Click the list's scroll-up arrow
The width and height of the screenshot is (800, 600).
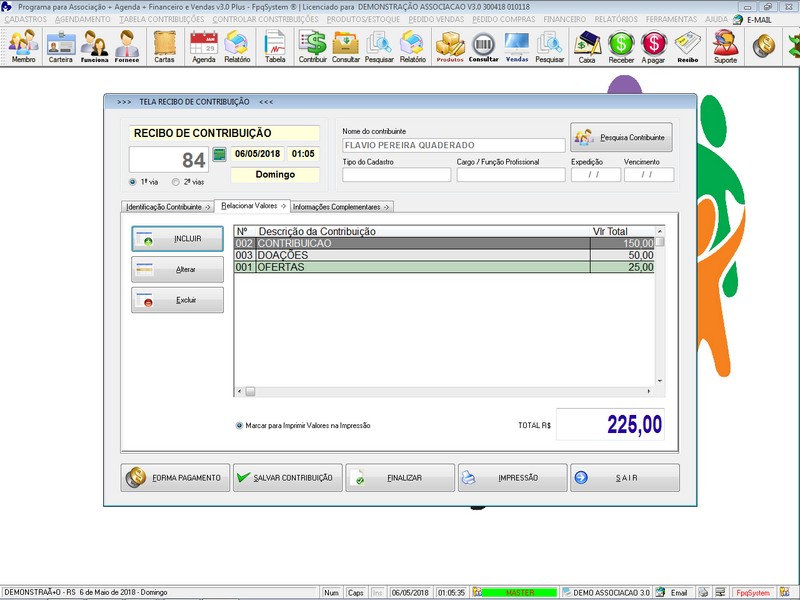click(x=660, y=231)
